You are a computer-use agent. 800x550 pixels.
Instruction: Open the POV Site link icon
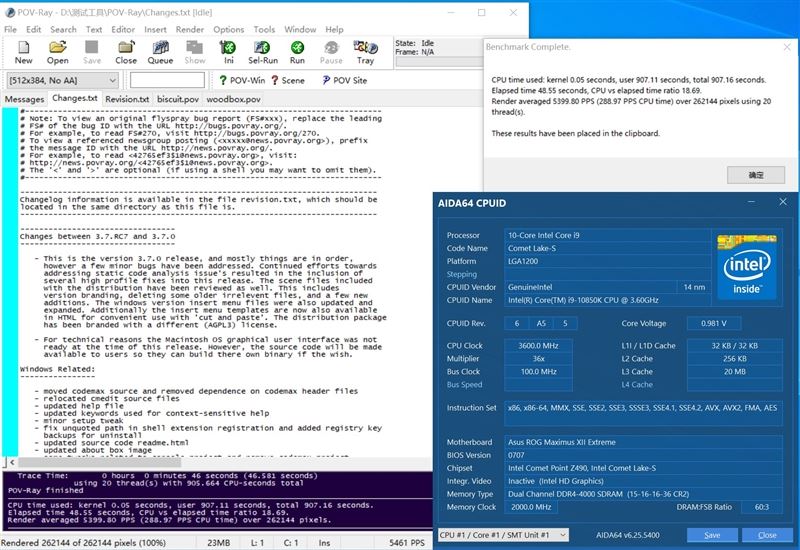pyautogui.click(x=344, y=80)
